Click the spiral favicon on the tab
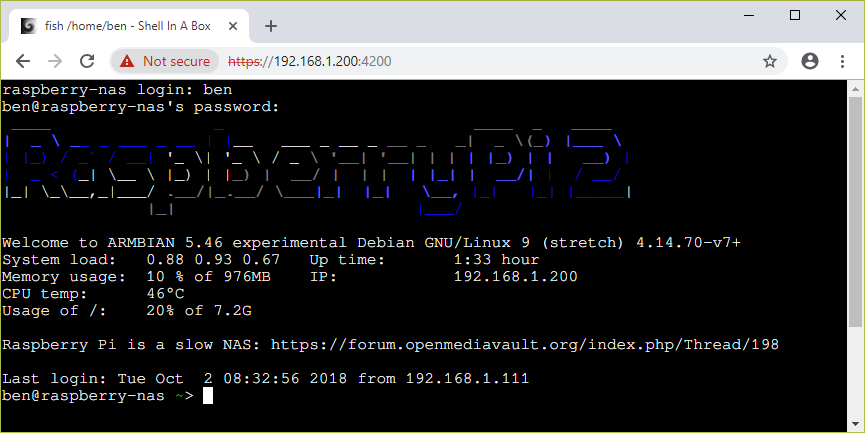Viewport: 865px width, 433px height. (27, 26)
